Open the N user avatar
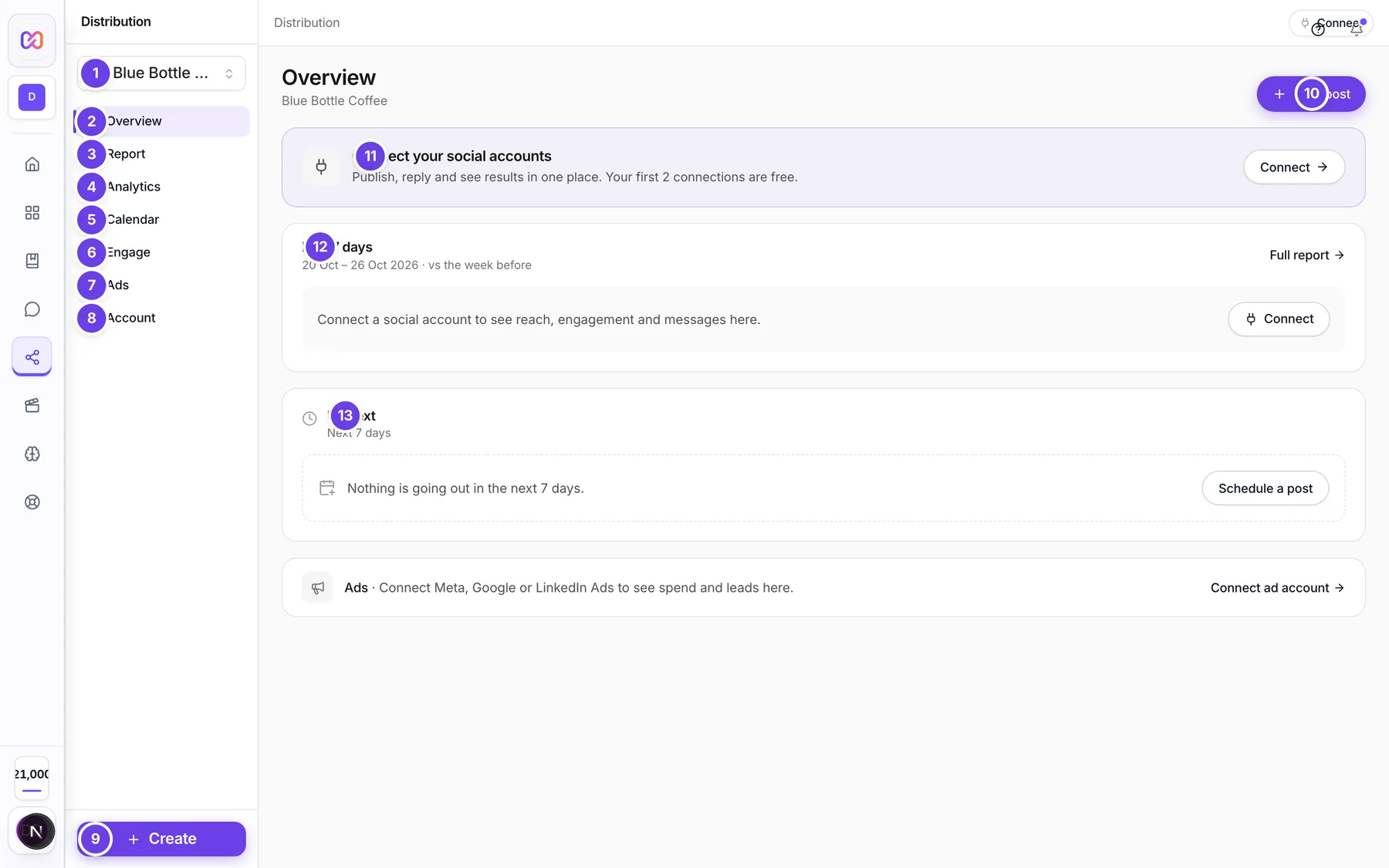The image size is (1389, 868). coord(35,832)
